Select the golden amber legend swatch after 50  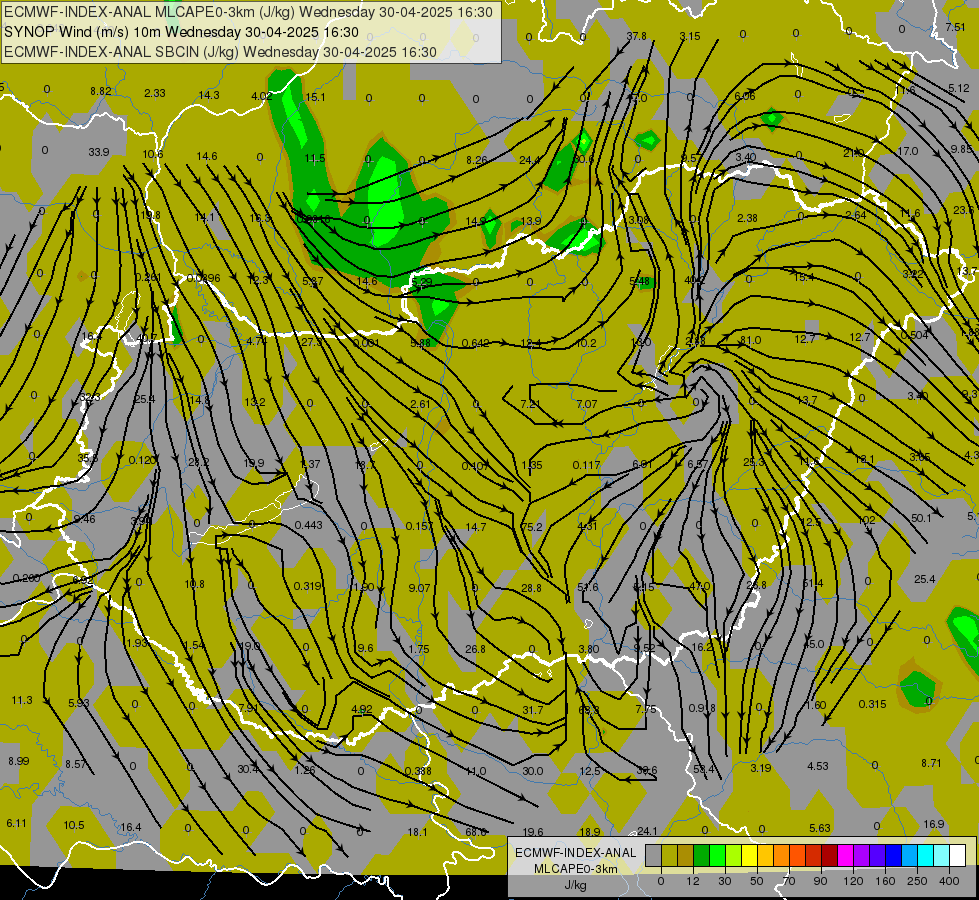(x=765, y=855)
